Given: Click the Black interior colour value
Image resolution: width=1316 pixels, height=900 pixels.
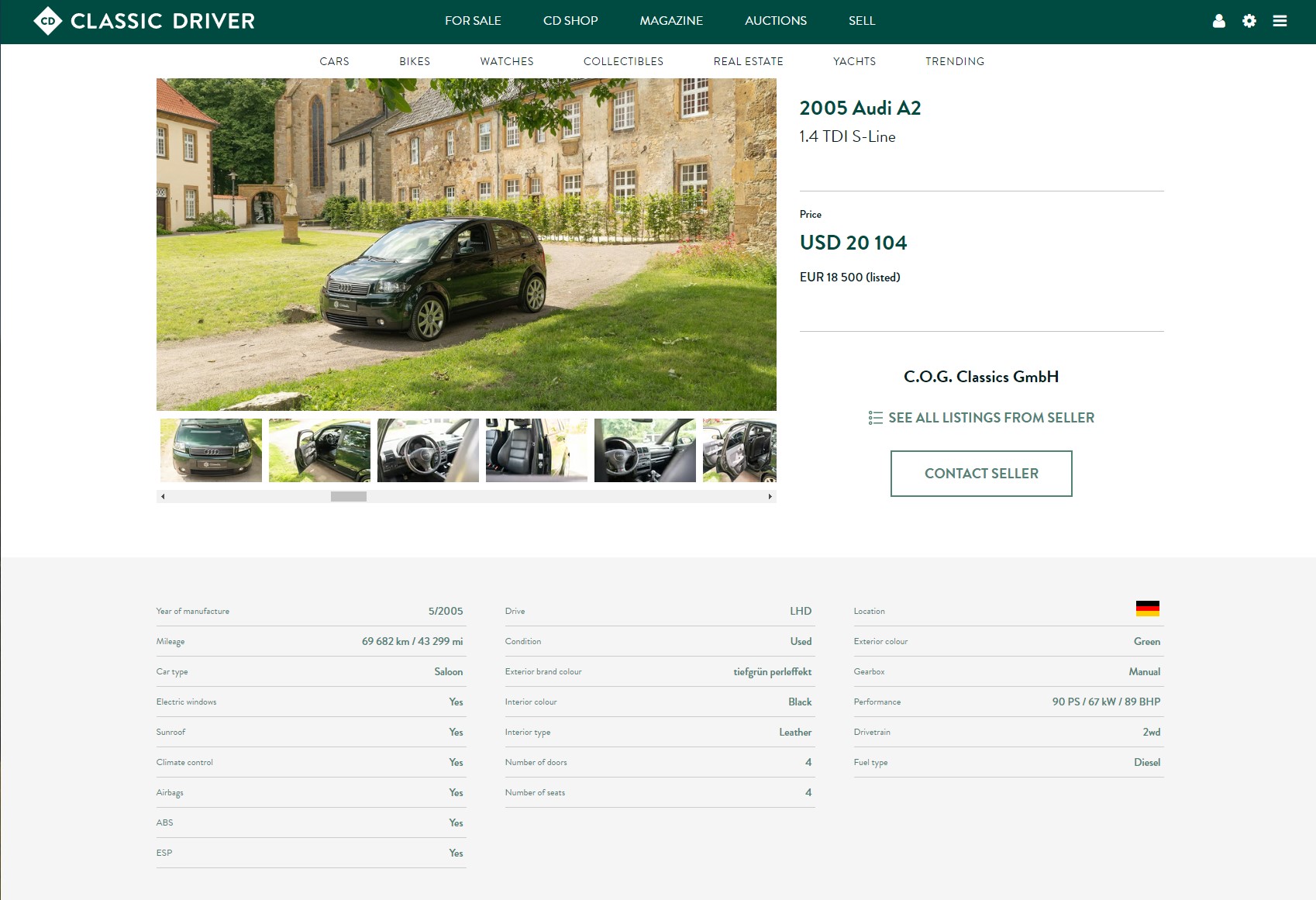Looking at the screenshot, I should tap(800, 702).
